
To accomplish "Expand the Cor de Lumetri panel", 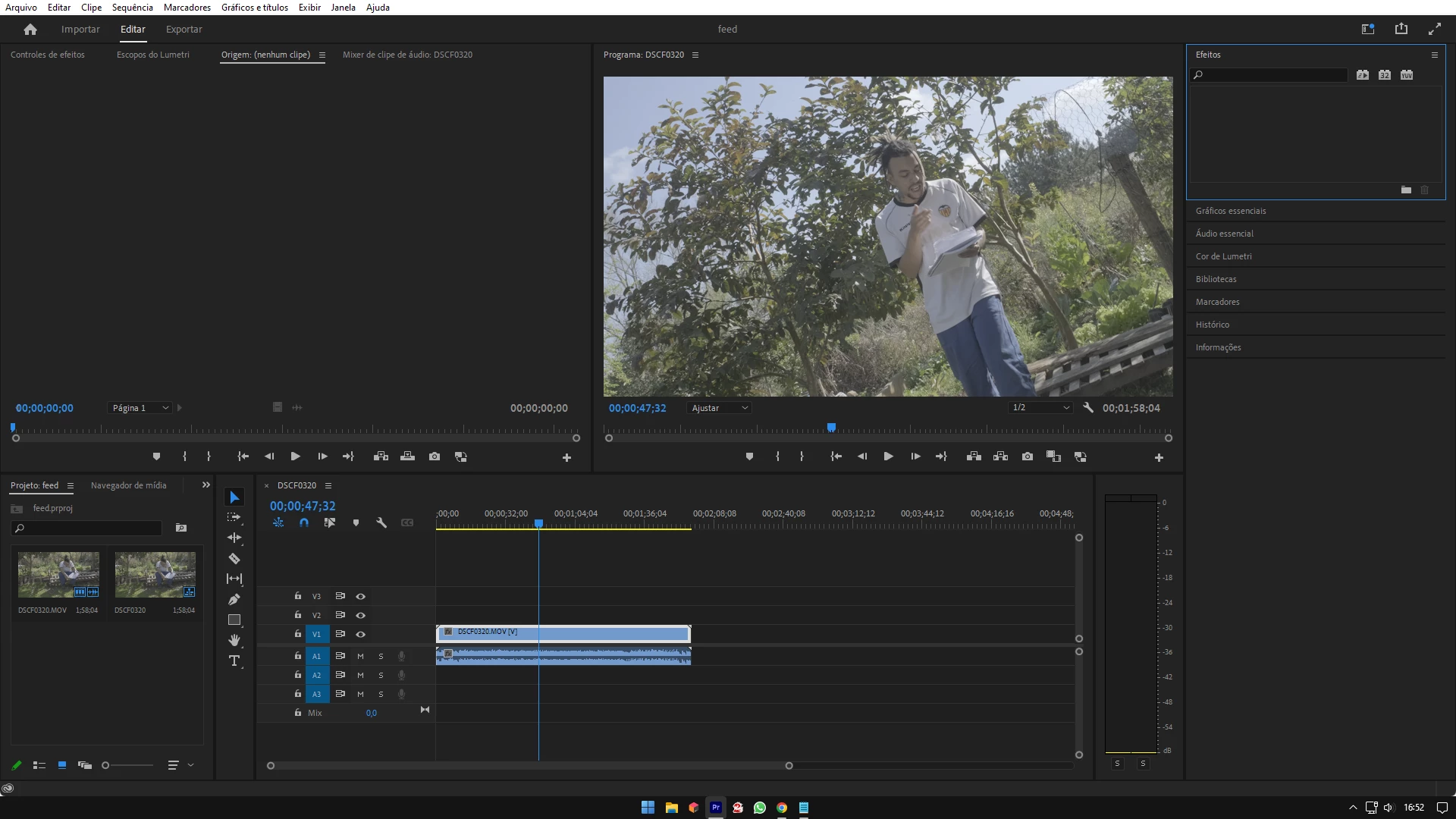I will coord(1223,256).
